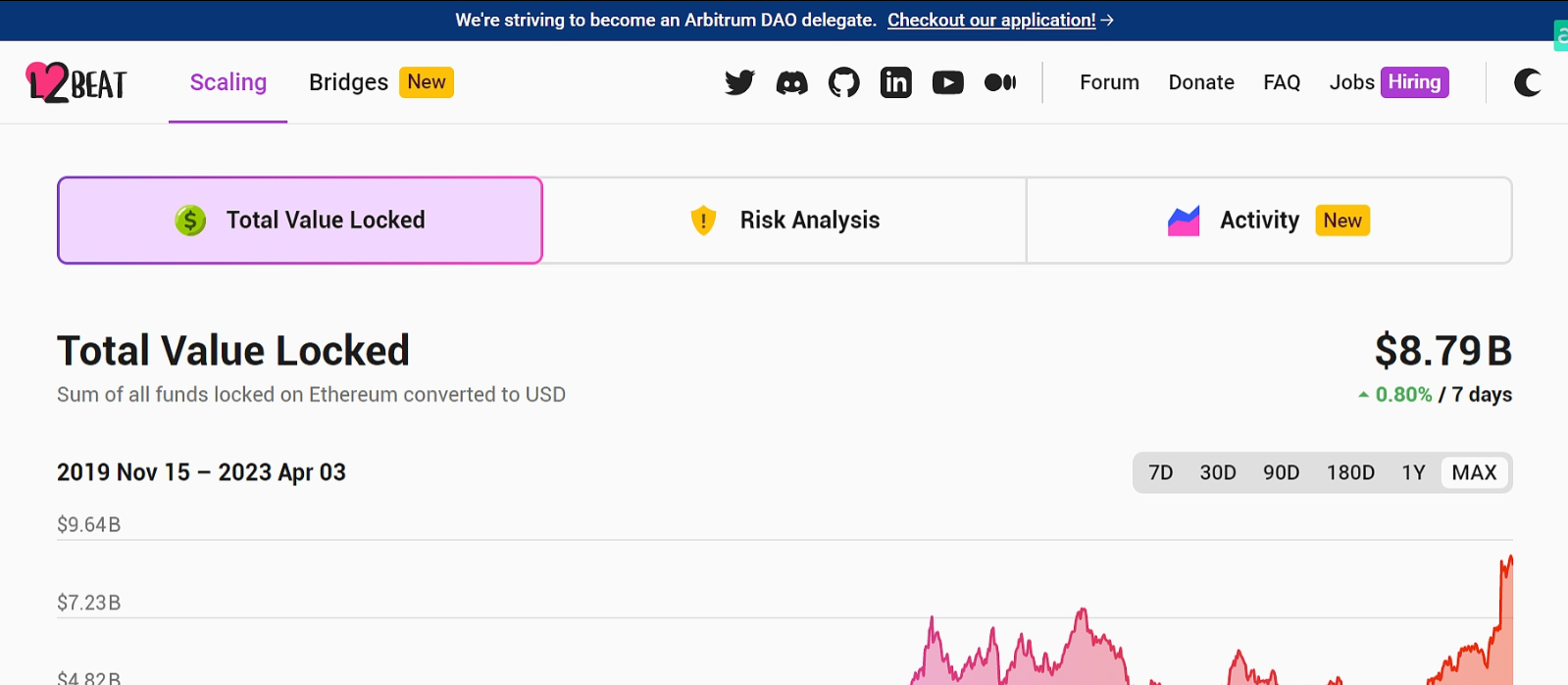Open the Jobs Hiring page
The image size is (1568, 685).
[x=1388, y=82]
